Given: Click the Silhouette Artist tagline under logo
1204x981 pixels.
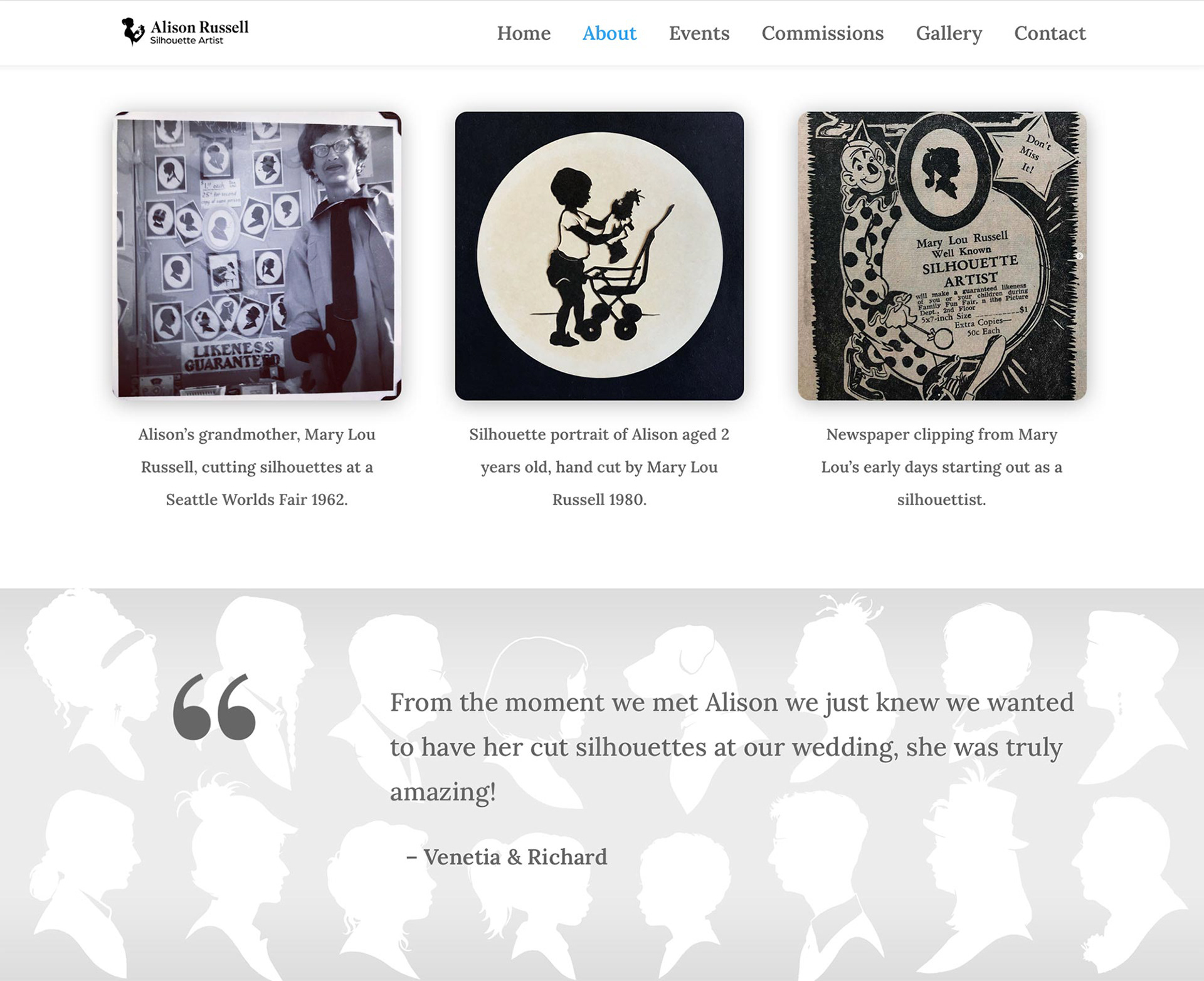Looking at the screenshot, I should pyautogui.click(x=186, y=41).
